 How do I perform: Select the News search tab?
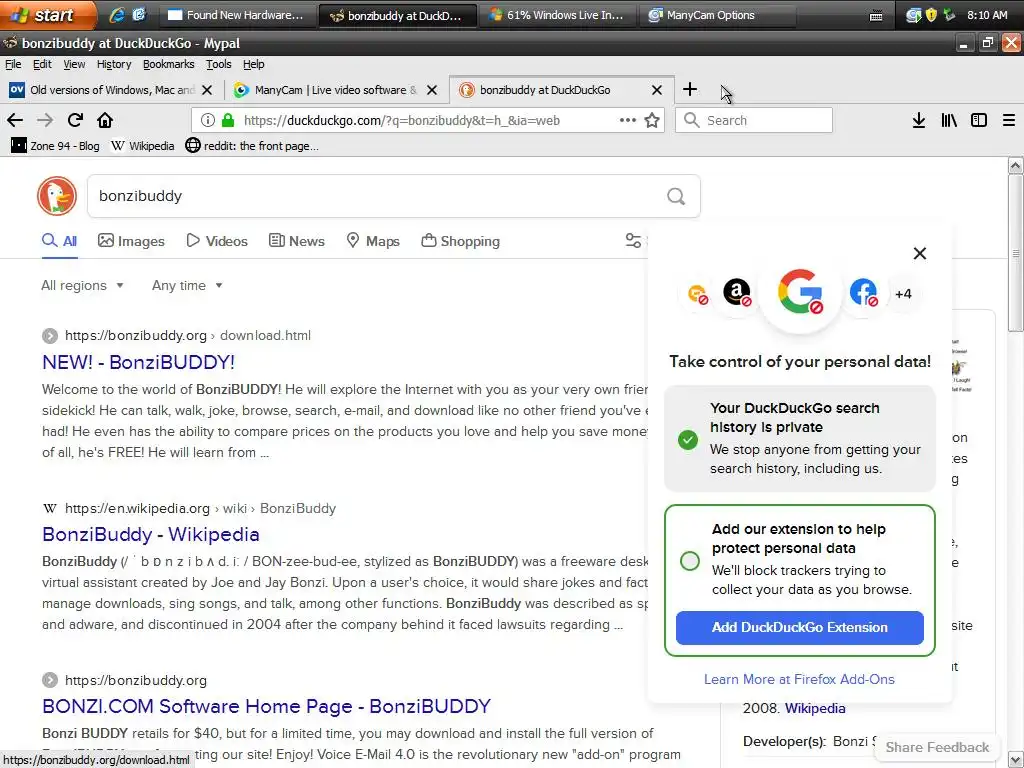coord(296,241)
